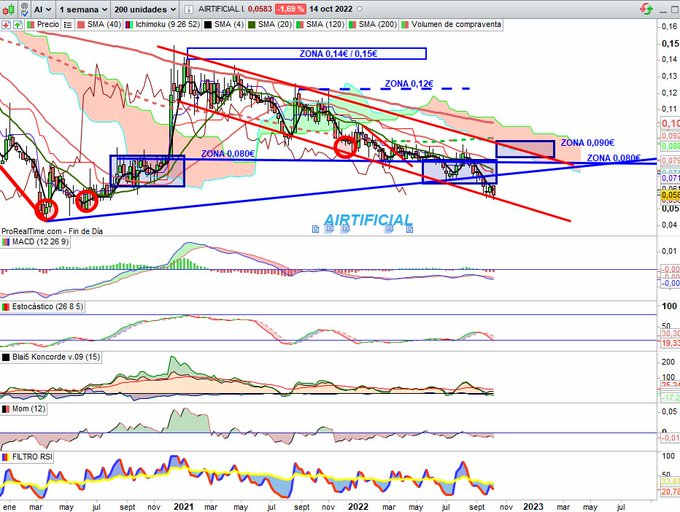Click the '14 oct 2022' date

pos(331,9)
